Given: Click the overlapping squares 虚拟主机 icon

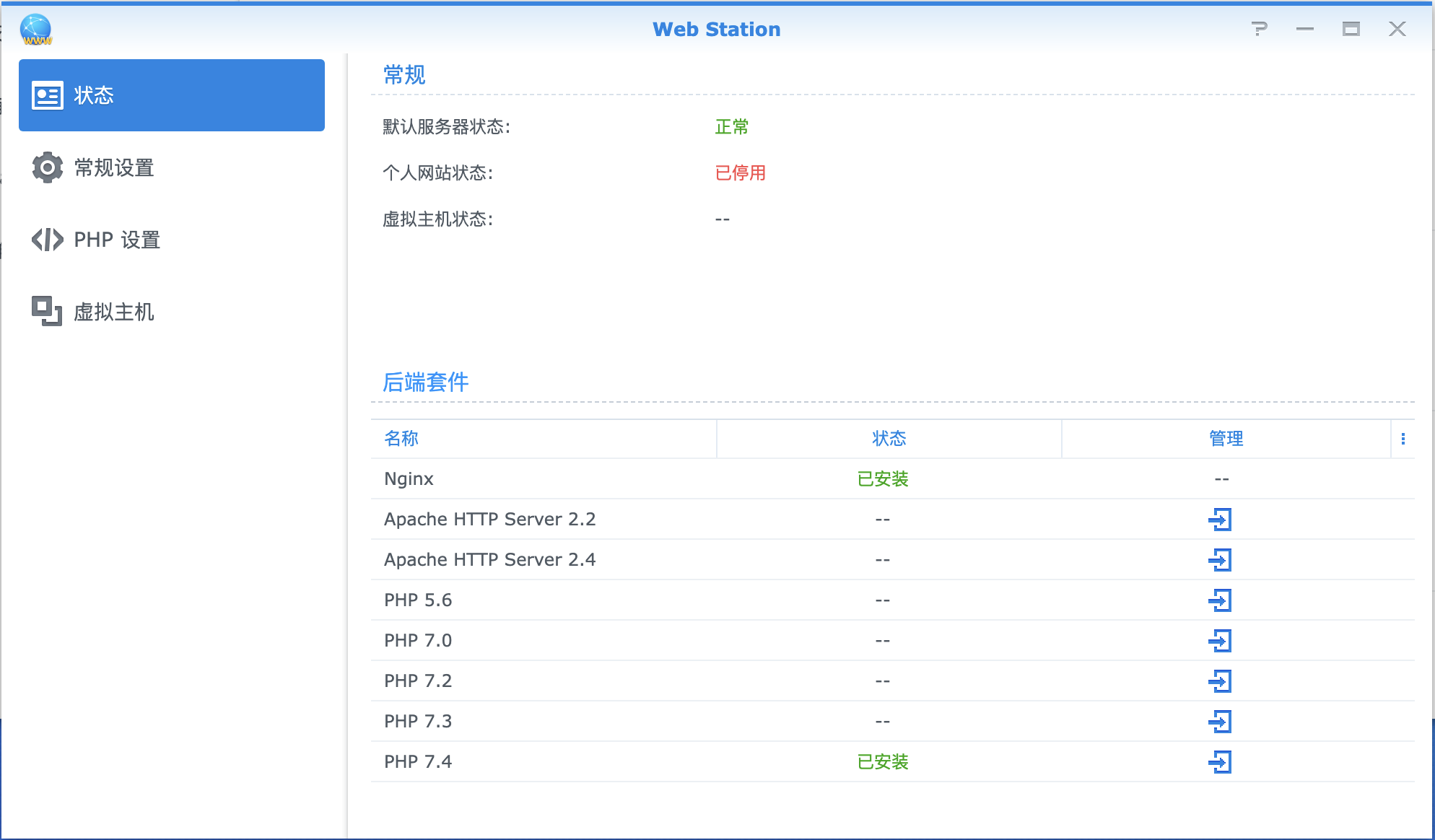Looking at the screenshot, I should click(x=47, y=311).
